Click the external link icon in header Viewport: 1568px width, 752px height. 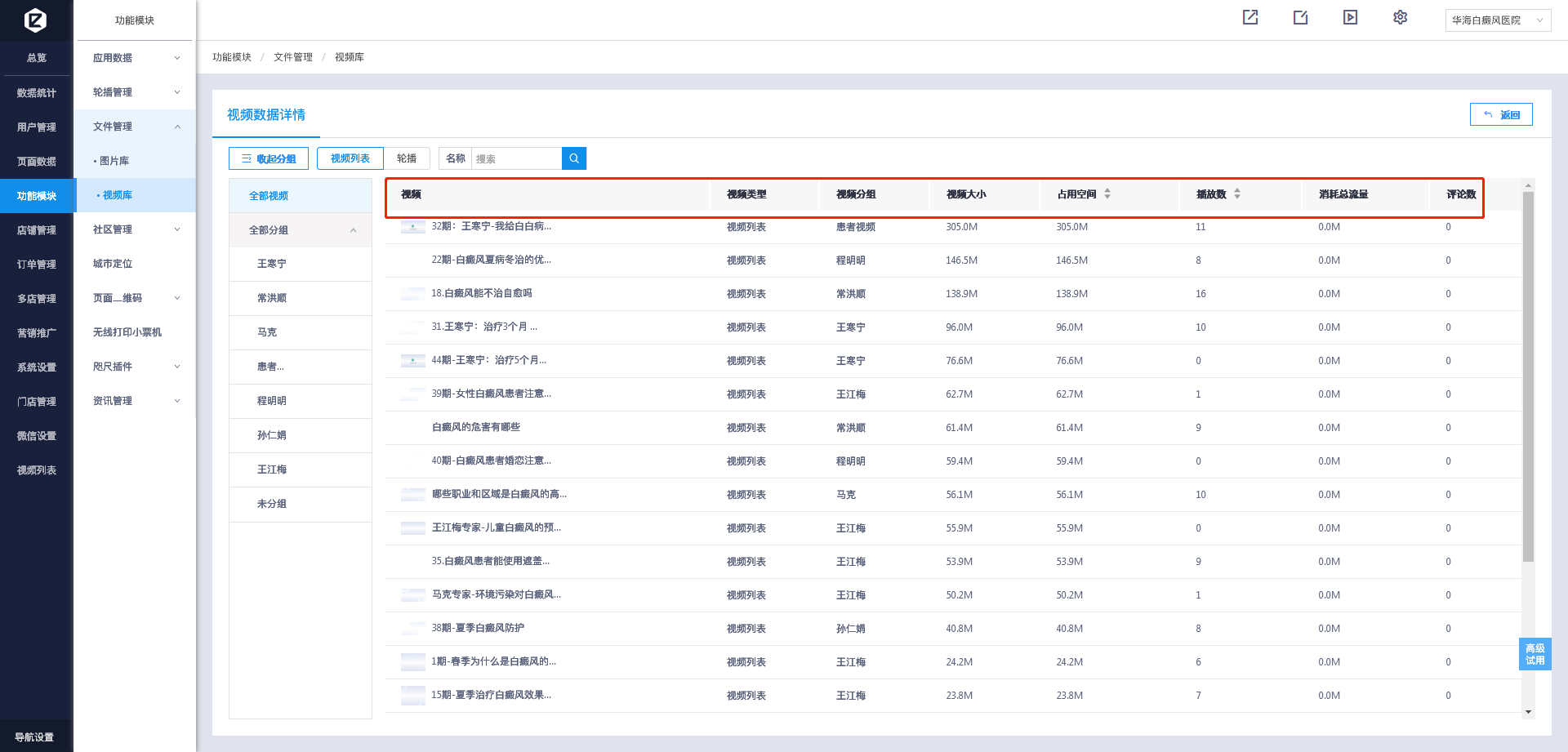point(1250,17)
